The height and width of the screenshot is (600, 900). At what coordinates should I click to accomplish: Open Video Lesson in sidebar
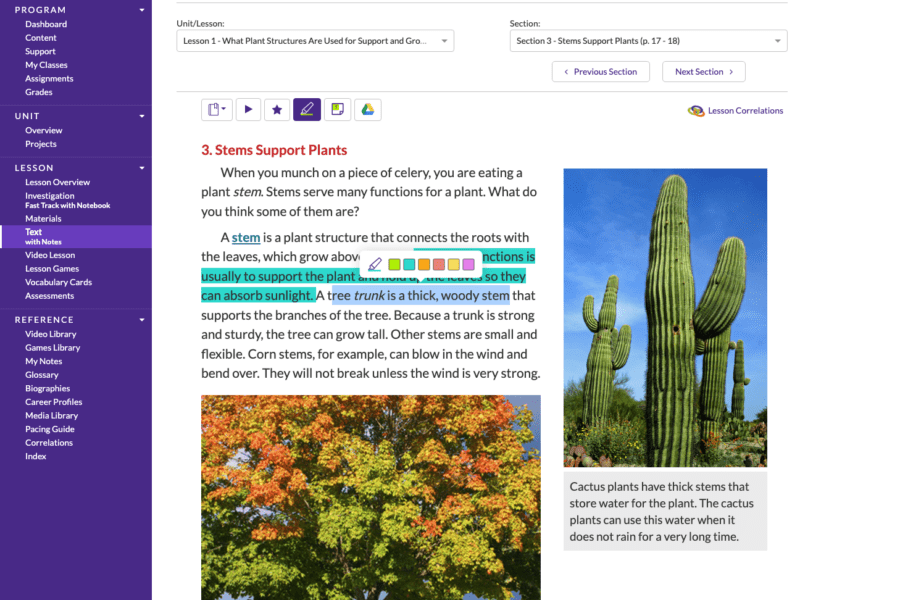tap(50, 255)
